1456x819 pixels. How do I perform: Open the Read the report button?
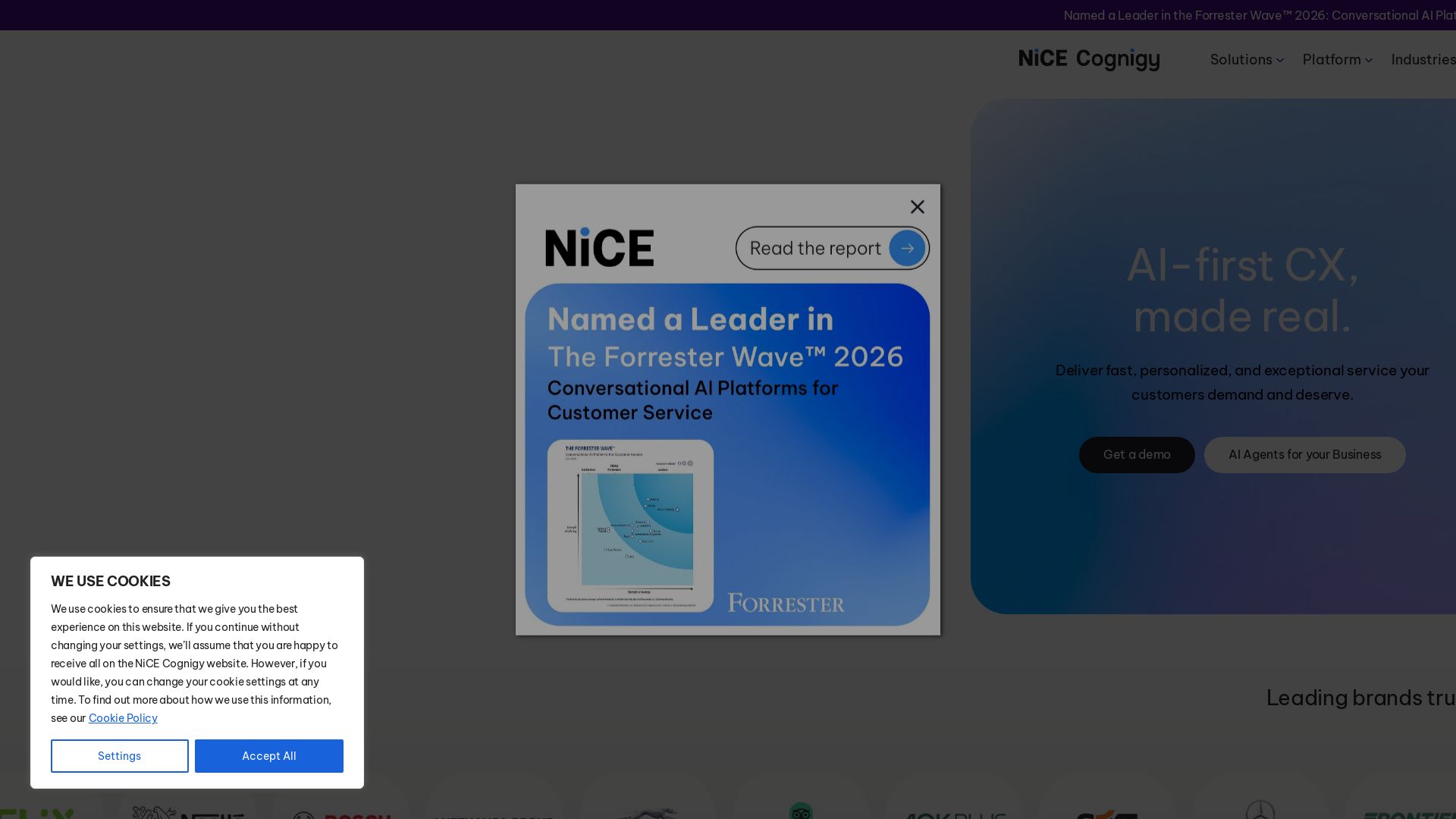pos(832,248)
